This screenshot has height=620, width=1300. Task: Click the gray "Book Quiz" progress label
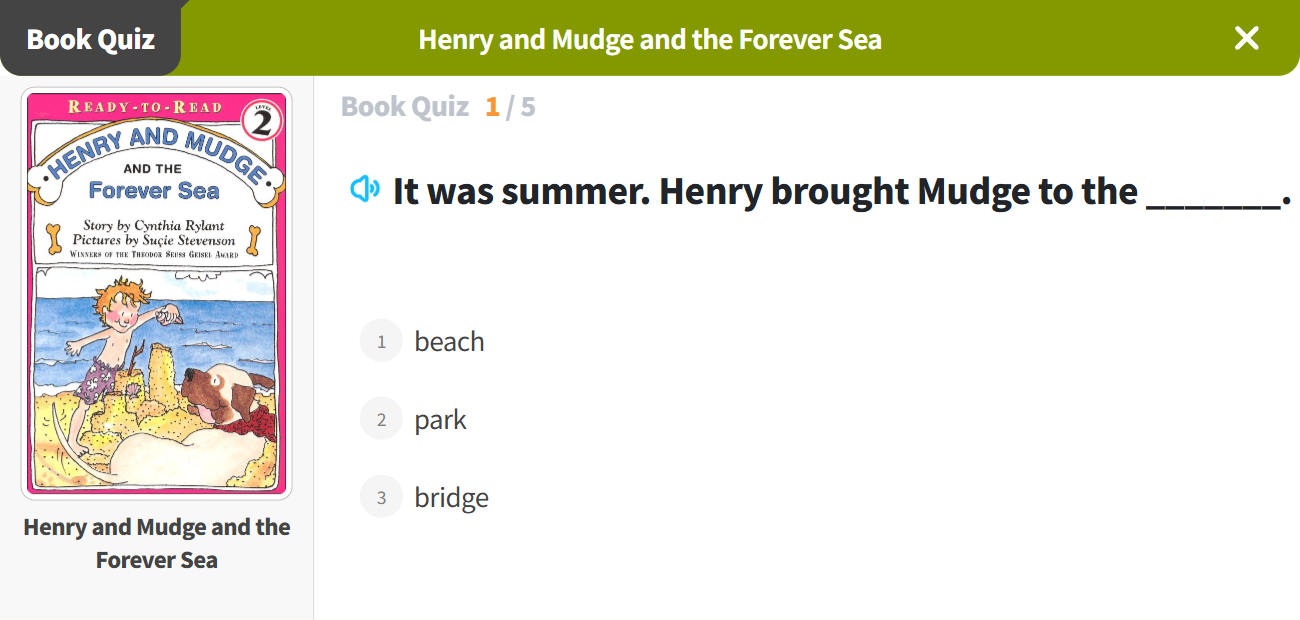pyautogui.click(x=404, y=107)
